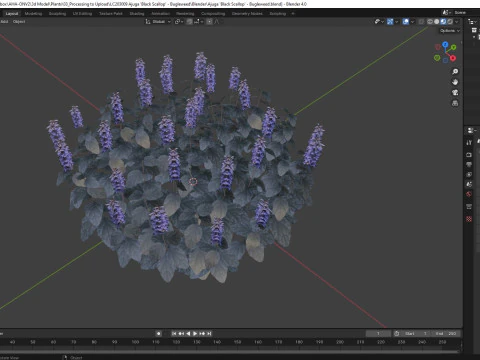
Task: Jump to the next keyframe
Action: click(x=202, y=333)
